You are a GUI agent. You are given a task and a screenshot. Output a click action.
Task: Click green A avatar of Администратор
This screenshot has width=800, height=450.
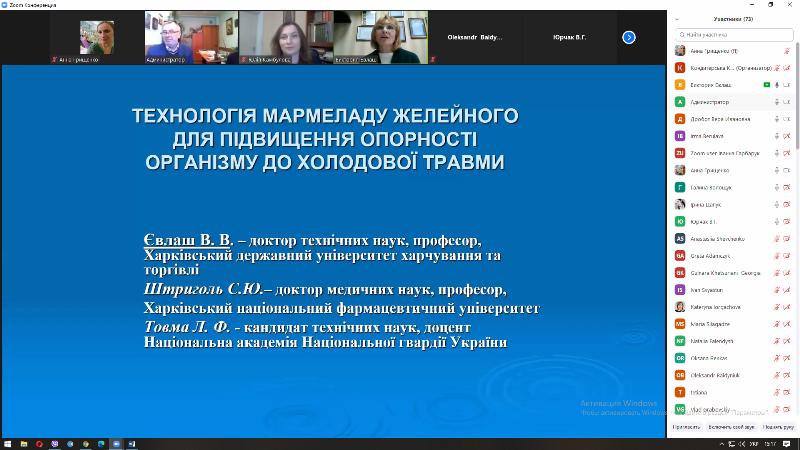pos(680,102)
